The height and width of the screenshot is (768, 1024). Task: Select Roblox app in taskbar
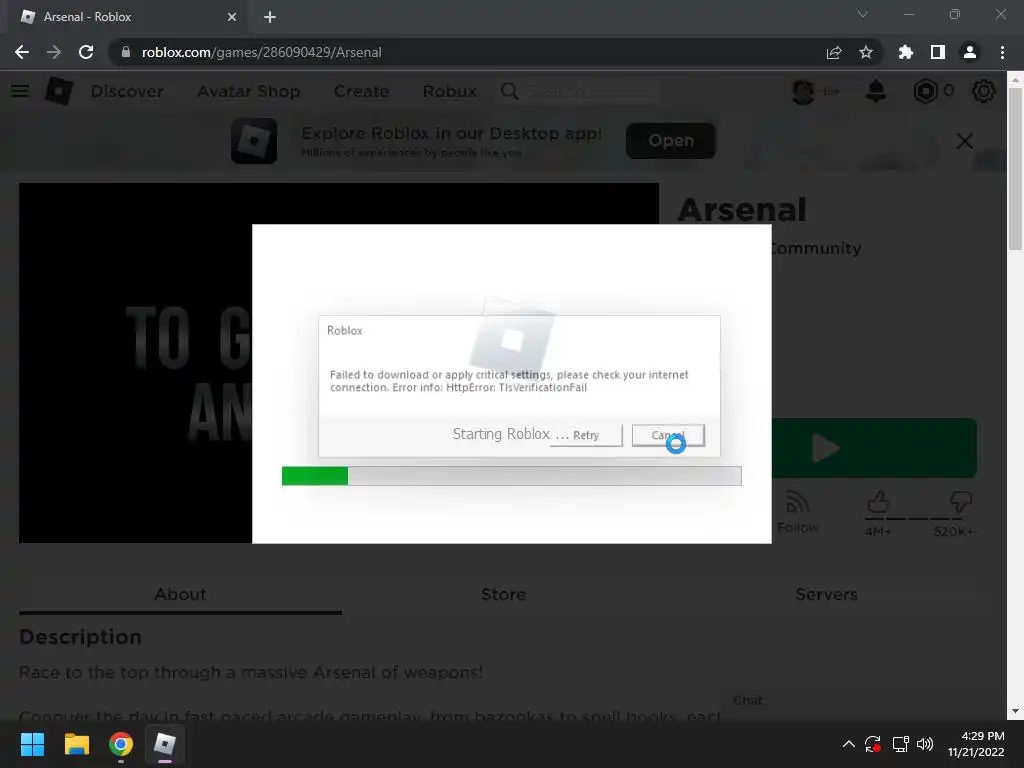tap(165, 744)
